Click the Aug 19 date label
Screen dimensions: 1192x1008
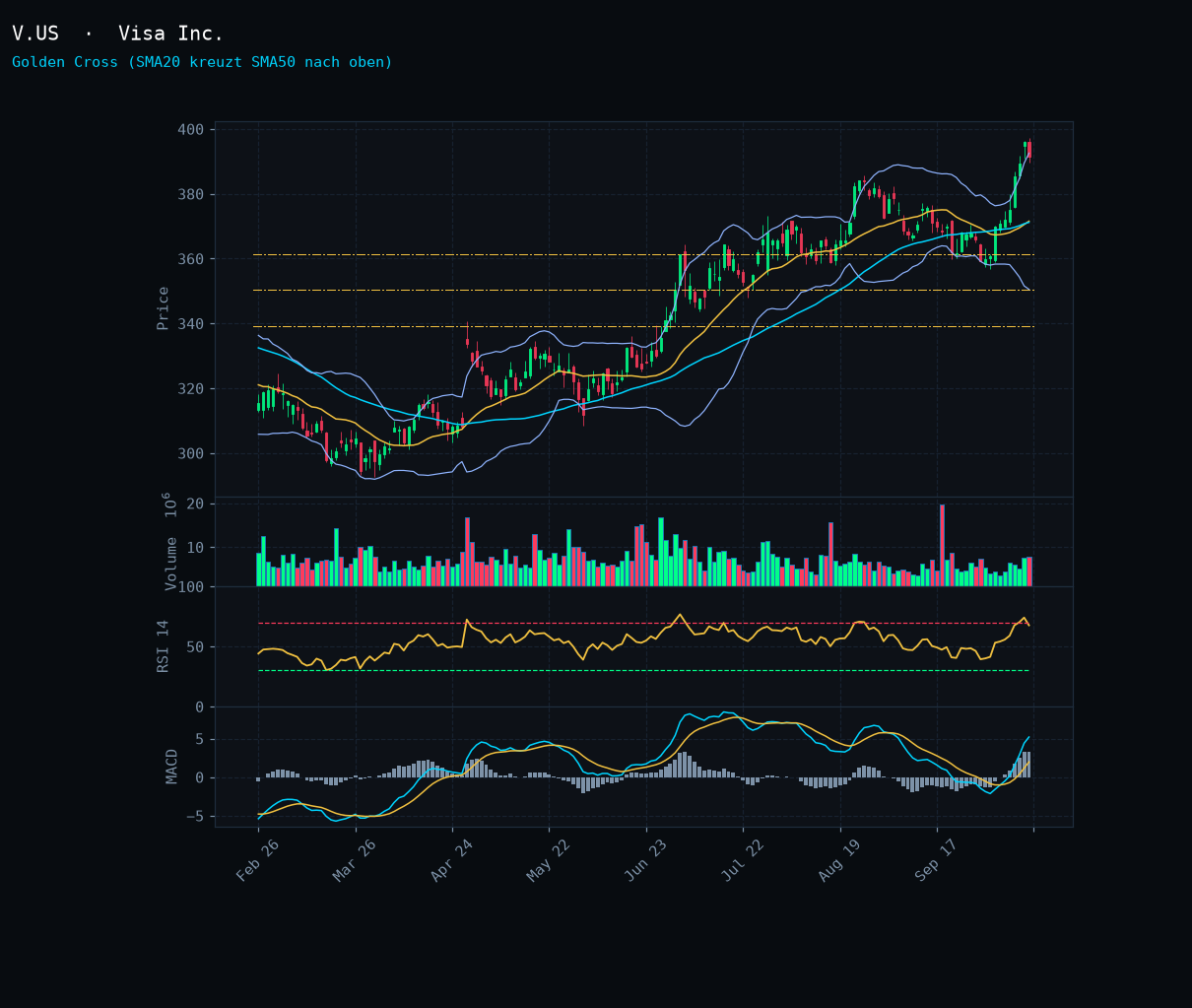point(839,860)
